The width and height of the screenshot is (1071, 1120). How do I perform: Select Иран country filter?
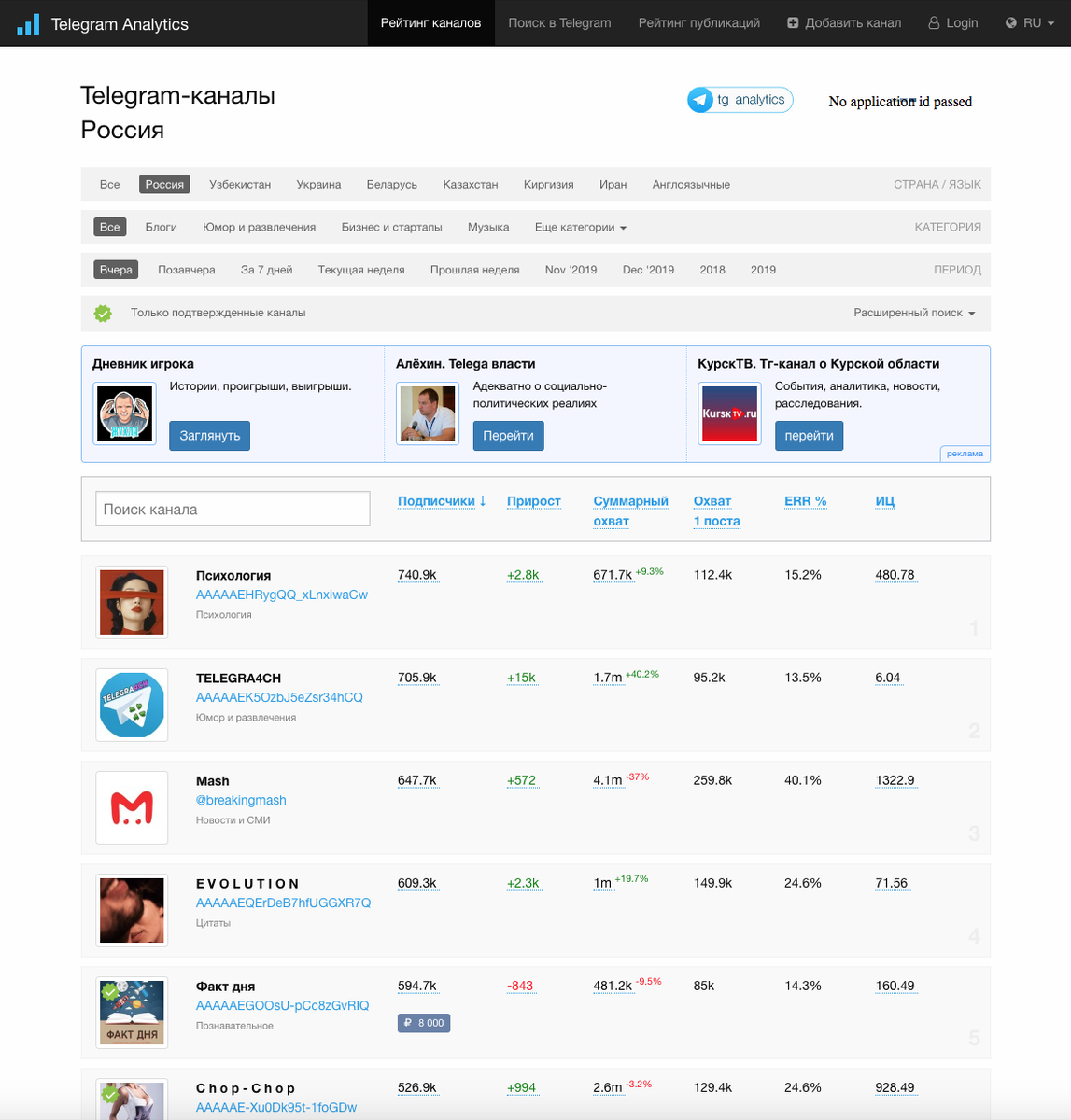click(613, 184)
